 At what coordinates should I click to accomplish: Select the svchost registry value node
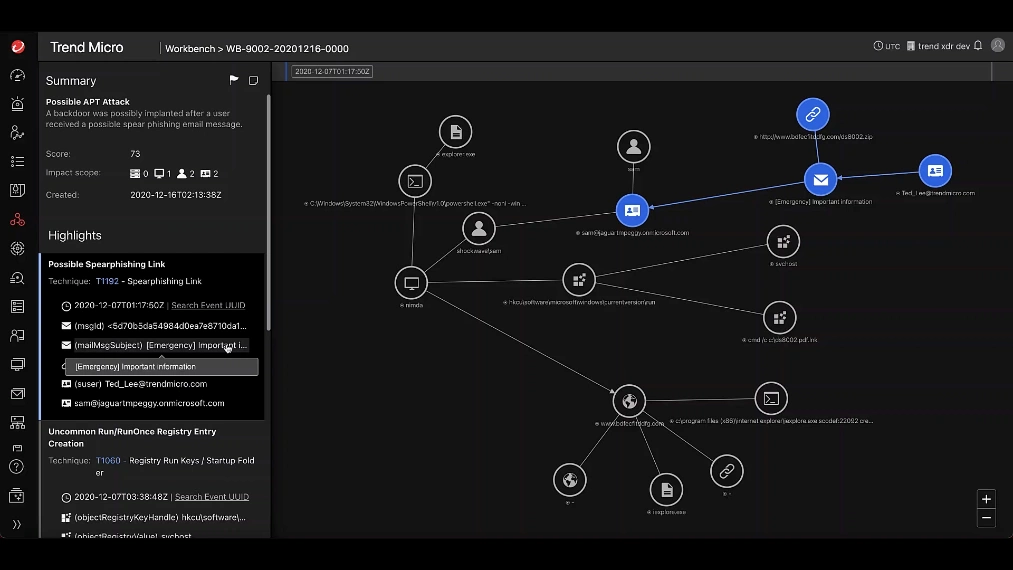point(783,242)
